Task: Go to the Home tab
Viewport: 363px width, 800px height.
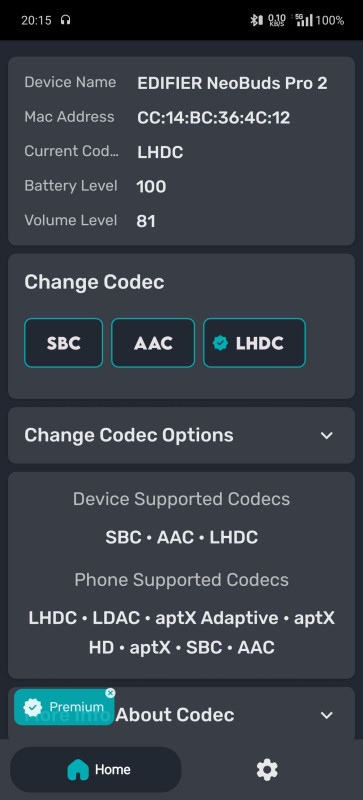Action: coord(96,769)
